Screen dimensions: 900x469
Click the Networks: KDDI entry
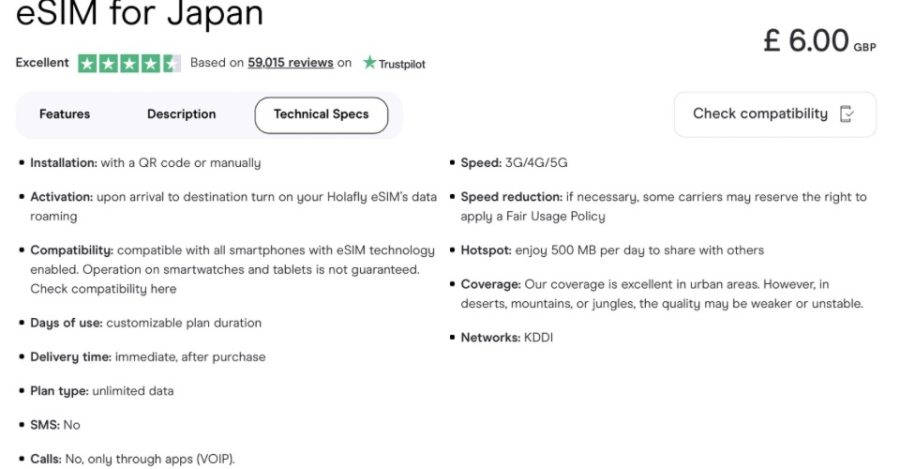(507, 338)
